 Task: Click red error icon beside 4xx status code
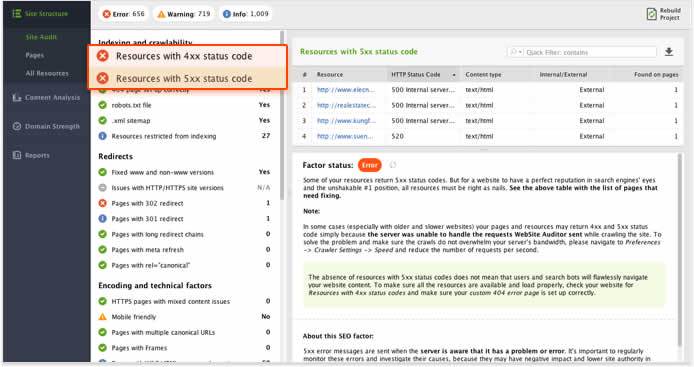tap(103, 56)
